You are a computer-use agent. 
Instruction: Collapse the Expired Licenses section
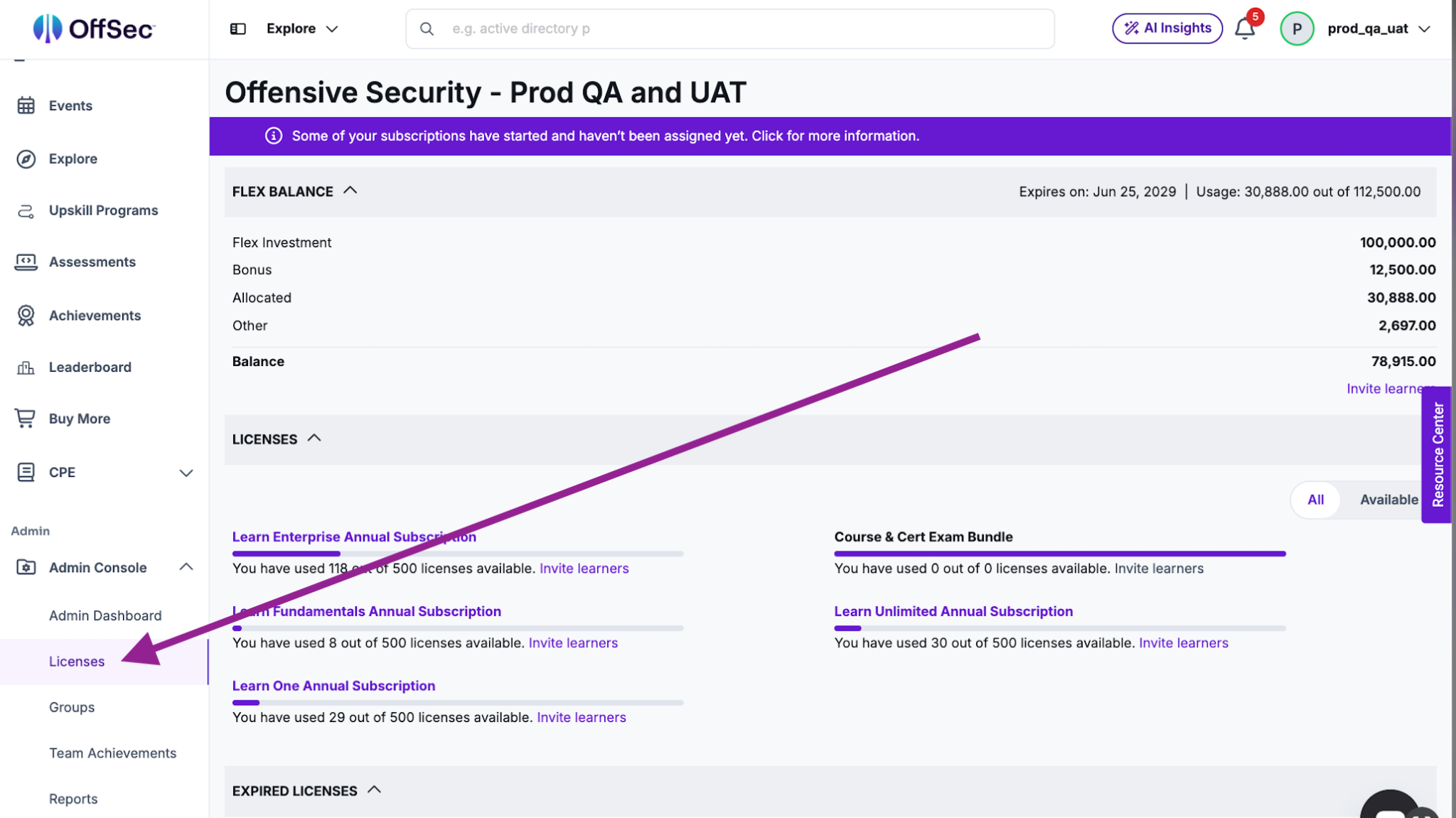(x=375, y=790)
